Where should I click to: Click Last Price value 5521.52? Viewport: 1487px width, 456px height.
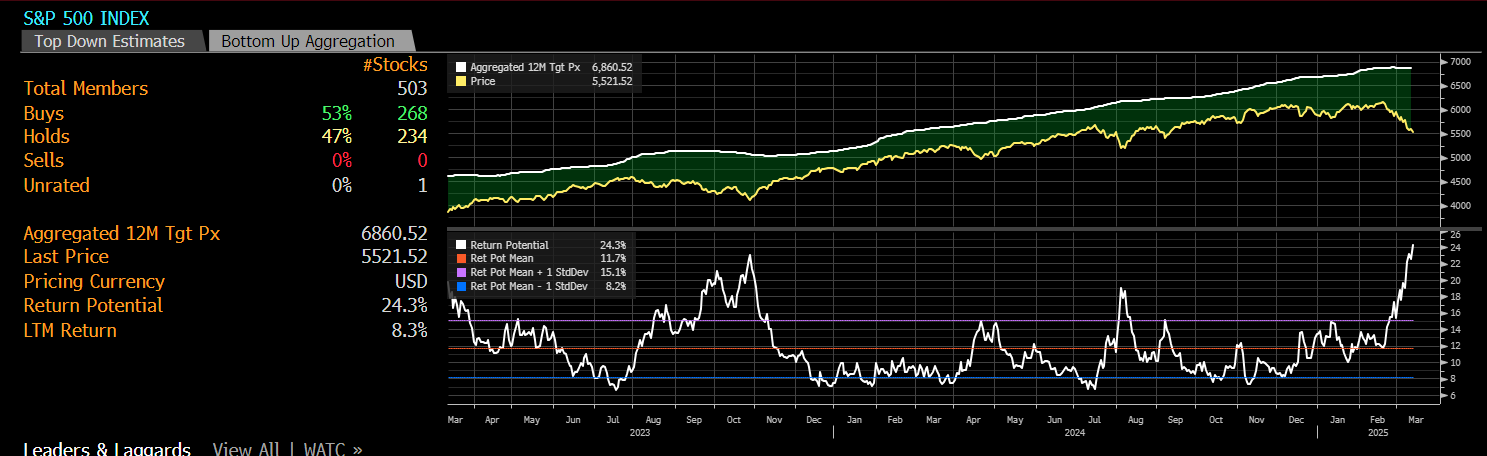(x=394, y=258)
